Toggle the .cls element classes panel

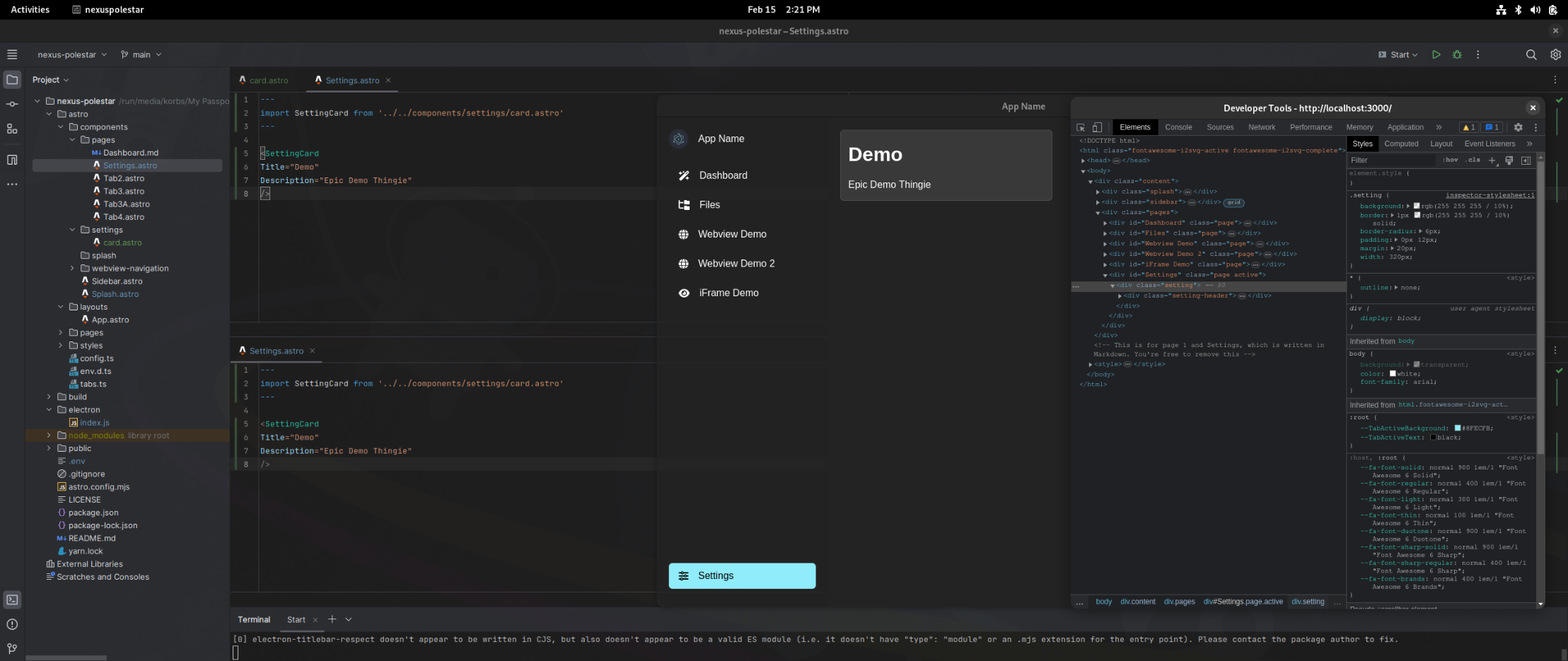[1474, 160]
